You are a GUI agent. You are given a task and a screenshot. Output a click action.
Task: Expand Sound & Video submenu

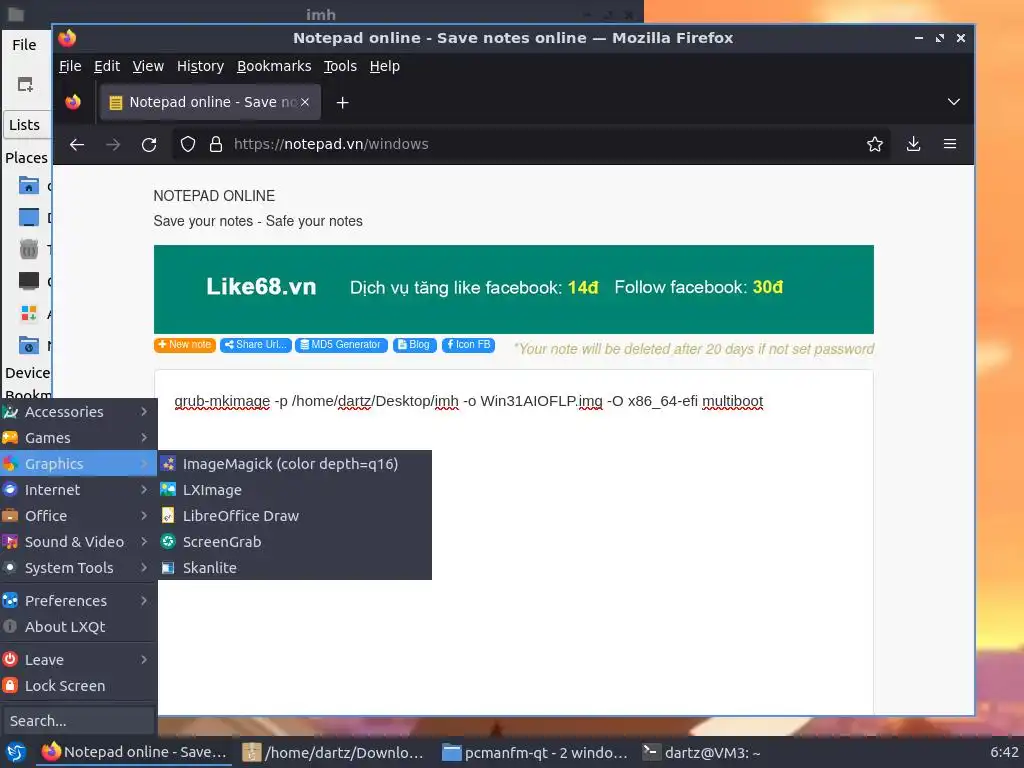point(78,543)
